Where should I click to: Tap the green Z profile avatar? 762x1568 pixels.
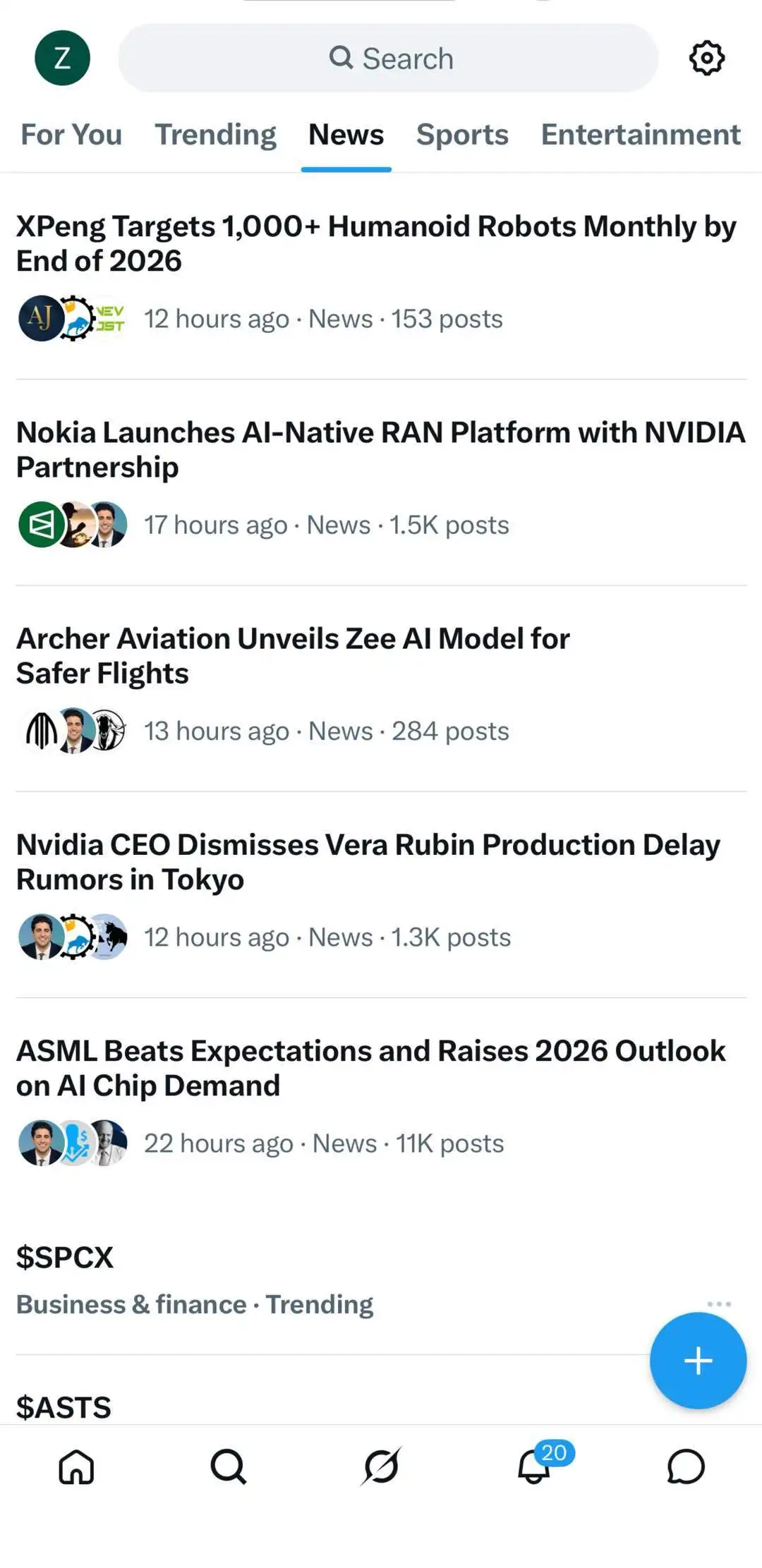click(x=62, y=58)
